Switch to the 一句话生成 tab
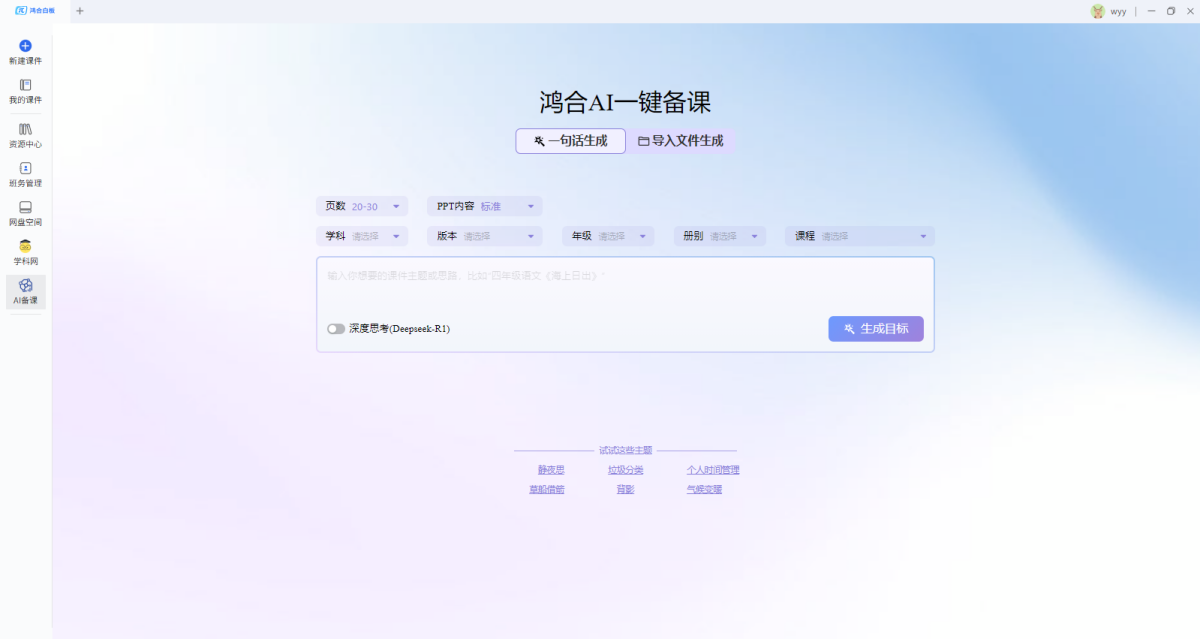 click(x=570, y=141)
